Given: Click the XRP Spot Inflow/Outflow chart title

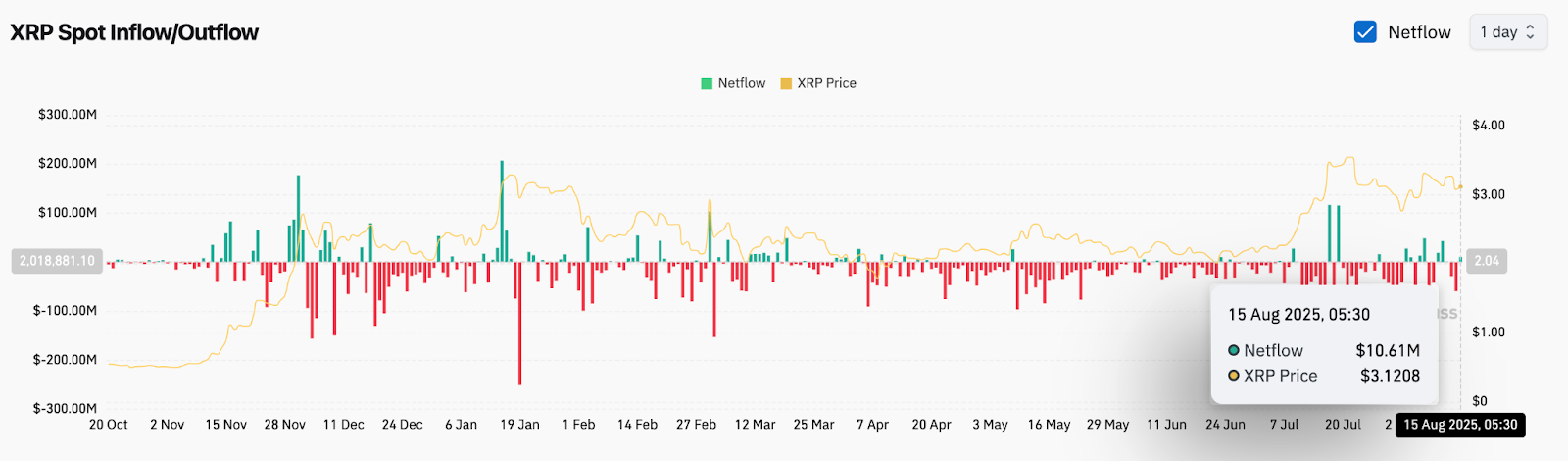Looking at the screenshot, I should click(x=134, y=32).
